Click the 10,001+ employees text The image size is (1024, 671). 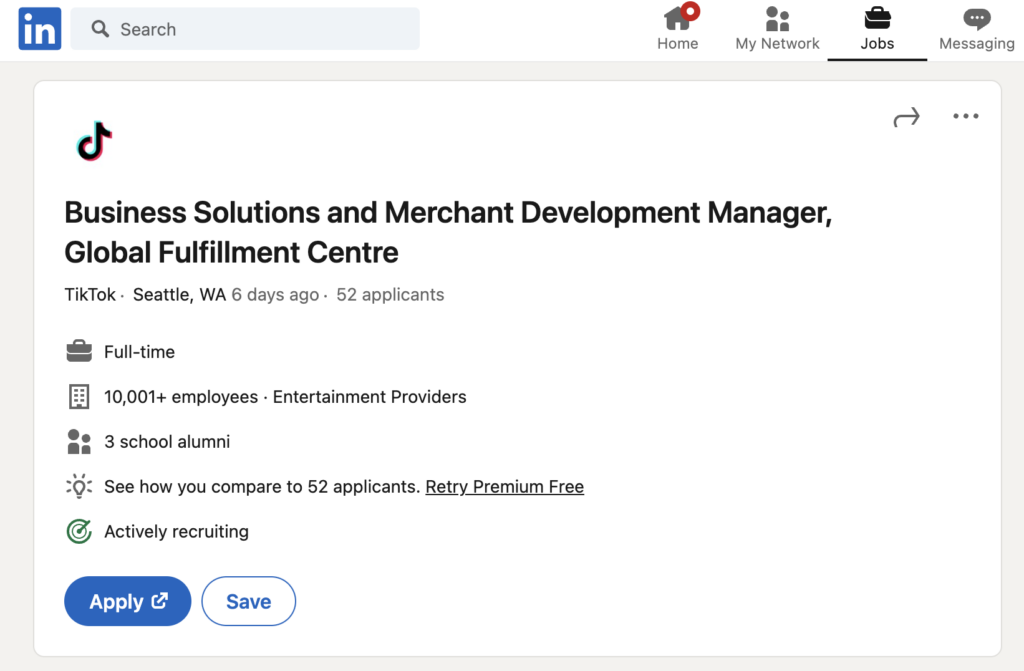click(x=181, y=397)
